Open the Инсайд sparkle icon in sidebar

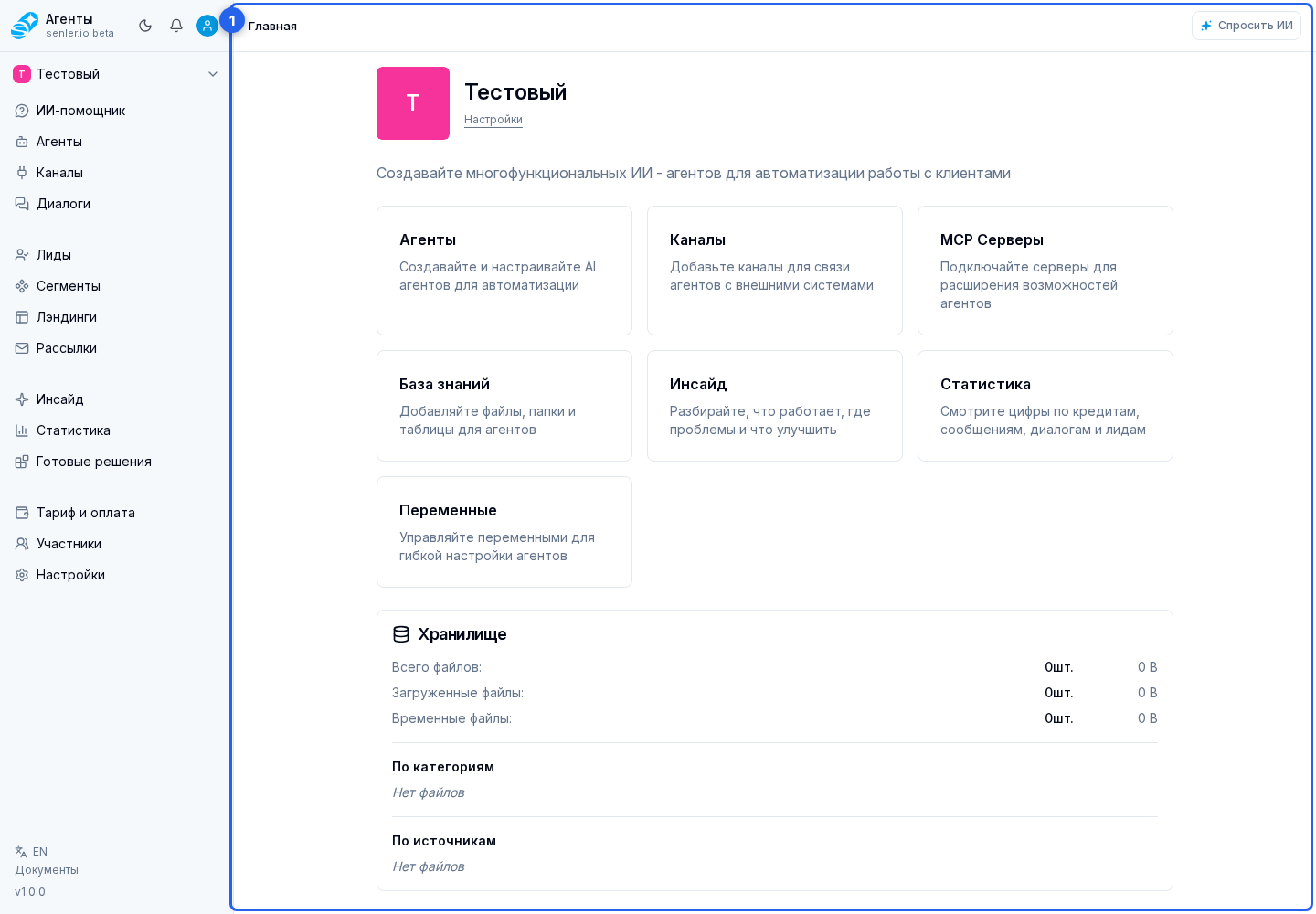(x=22, y=399)
